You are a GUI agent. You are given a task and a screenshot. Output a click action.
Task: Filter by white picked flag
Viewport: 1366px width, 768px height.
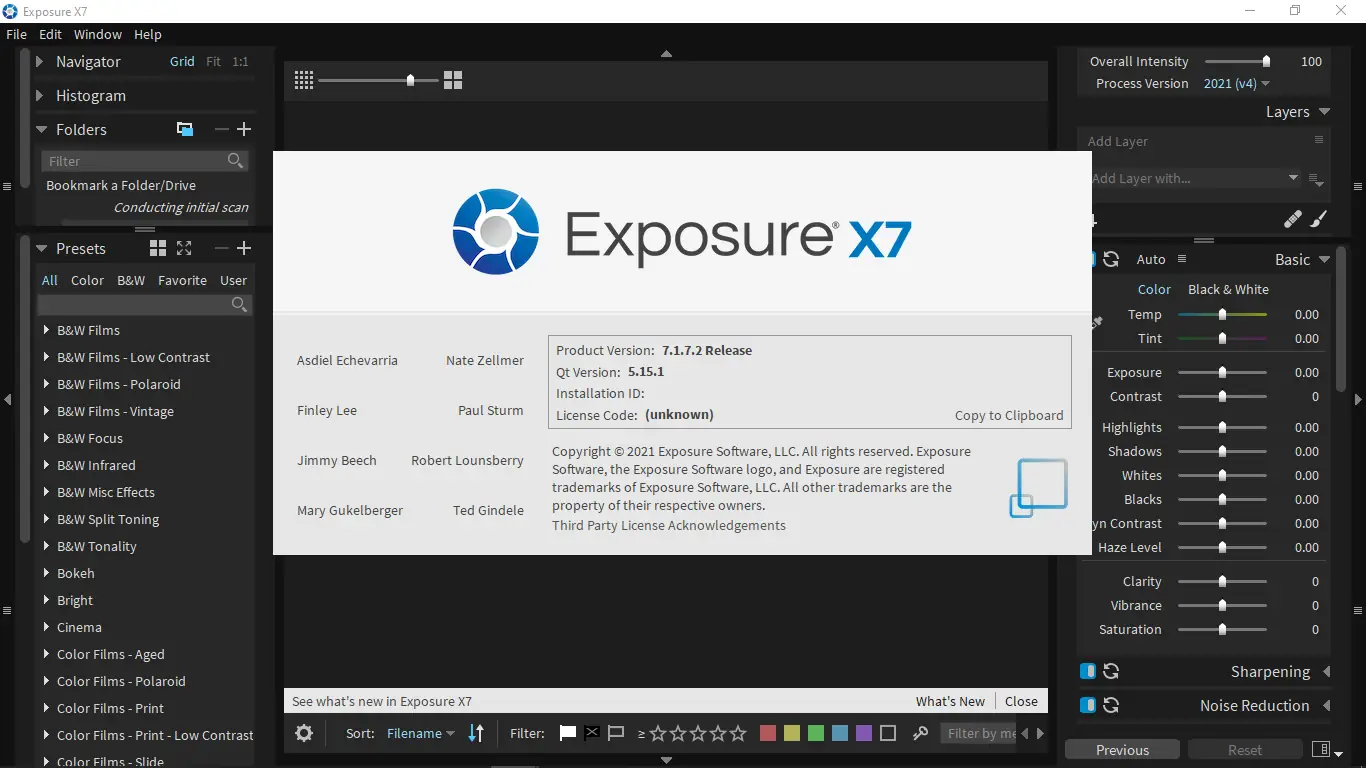pos(567,733)
